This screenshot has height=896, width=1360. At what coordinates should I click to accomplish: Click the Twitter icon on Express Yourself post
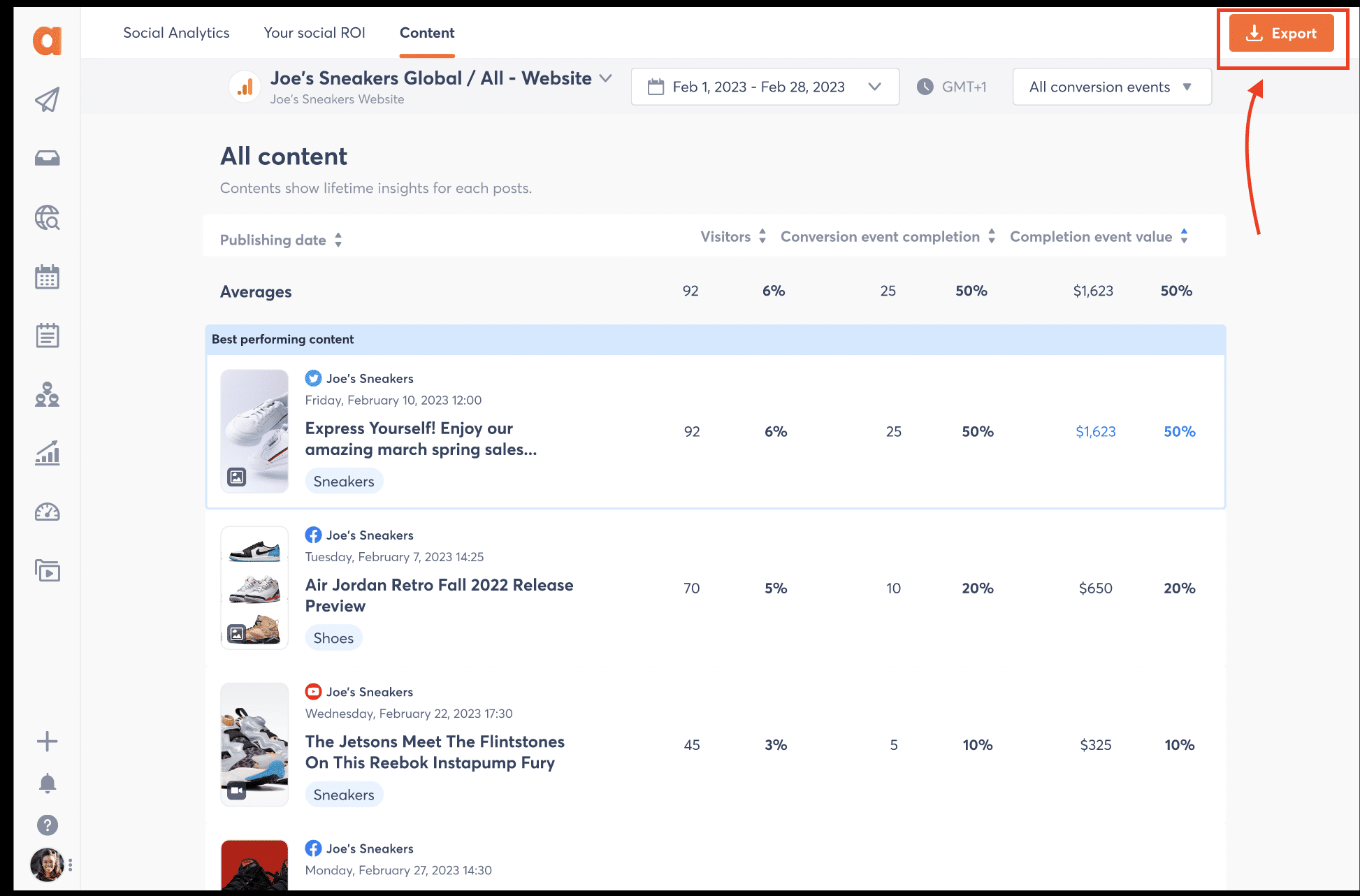pyautogui.click(x=314, y=378)
